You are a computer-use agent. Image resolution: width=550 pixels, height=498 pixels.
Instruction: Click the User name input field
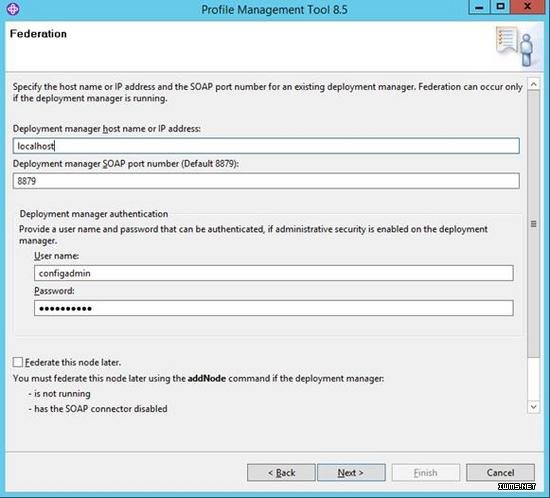[274, 273]
